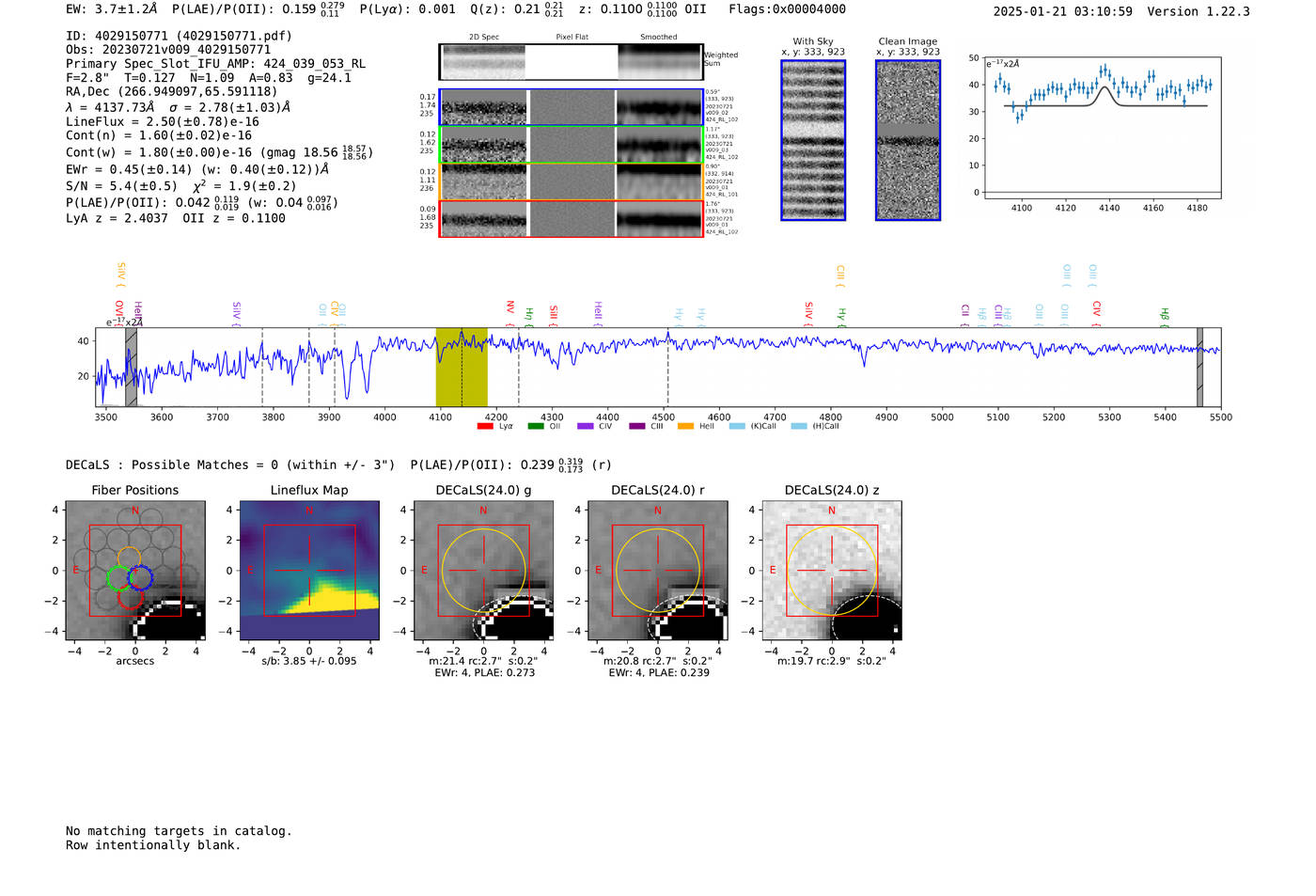Click 'No matching targets in catalog.' text
The image size is (1316, 896).
click(179, 831)
